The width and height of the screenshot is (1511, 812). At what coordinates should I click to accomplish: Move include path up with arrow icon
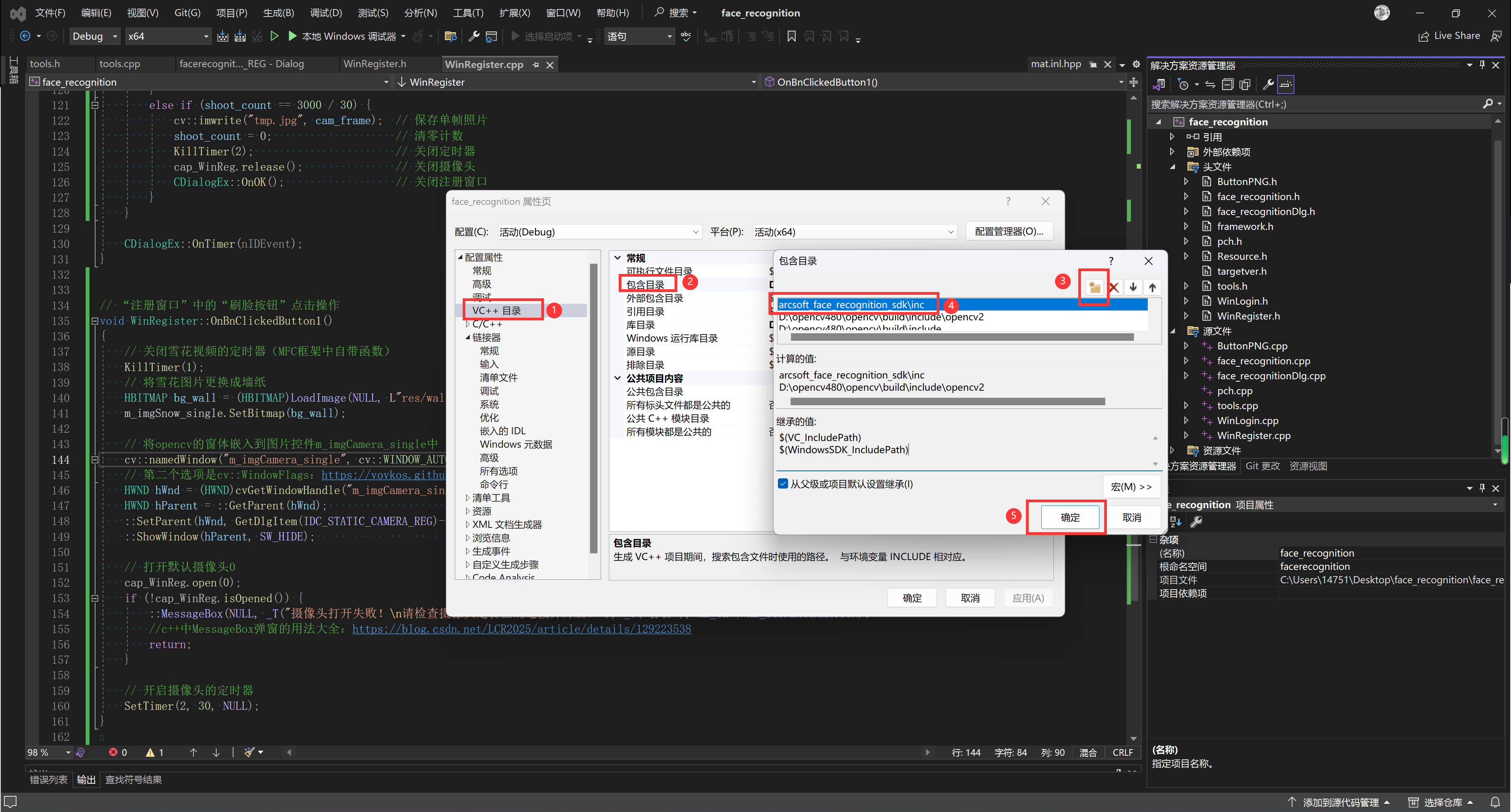[x=1152, y=287]
